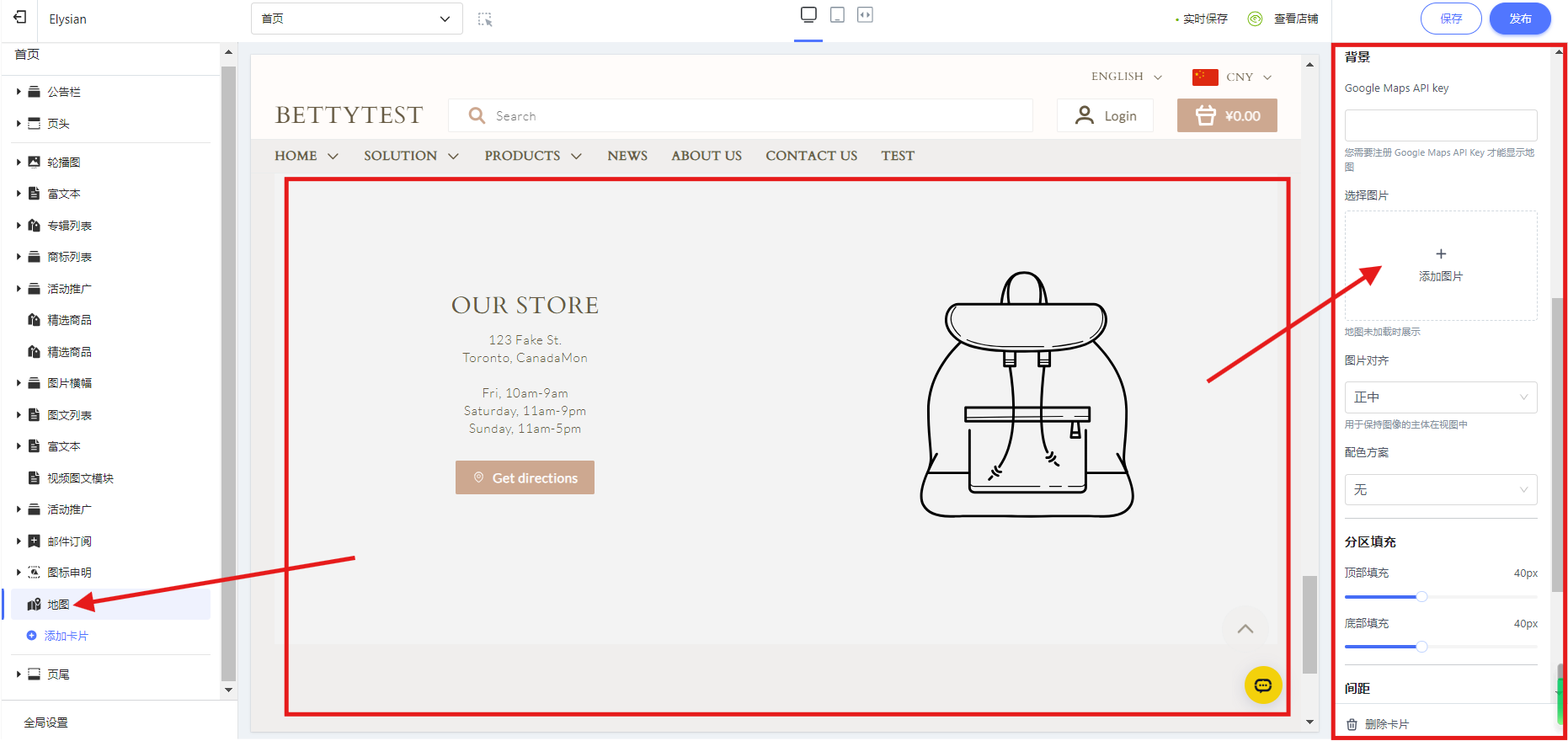
Task: Expand the 页尾 footer section
Action: 19,674
